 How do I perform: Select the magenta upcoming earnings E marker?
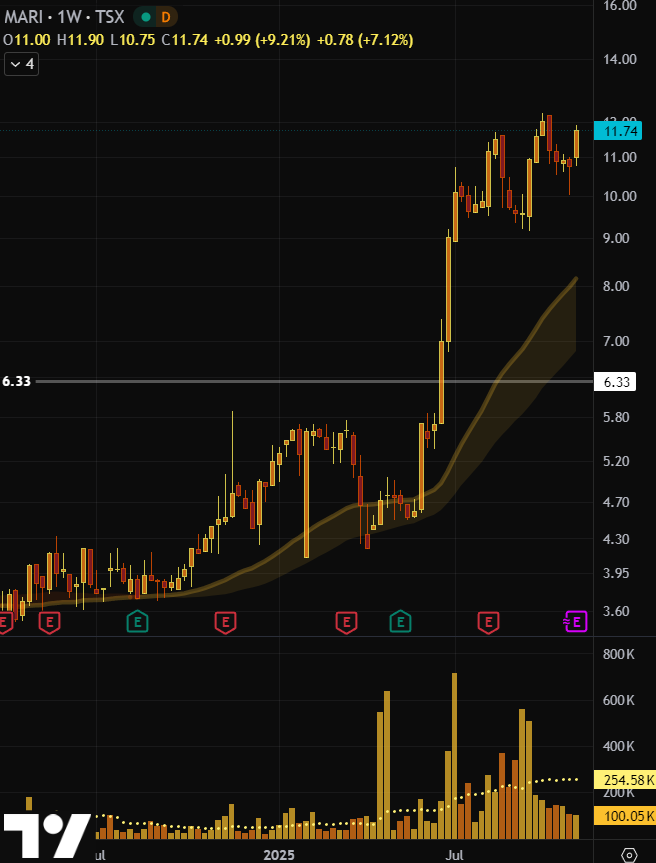click(576, 622)
